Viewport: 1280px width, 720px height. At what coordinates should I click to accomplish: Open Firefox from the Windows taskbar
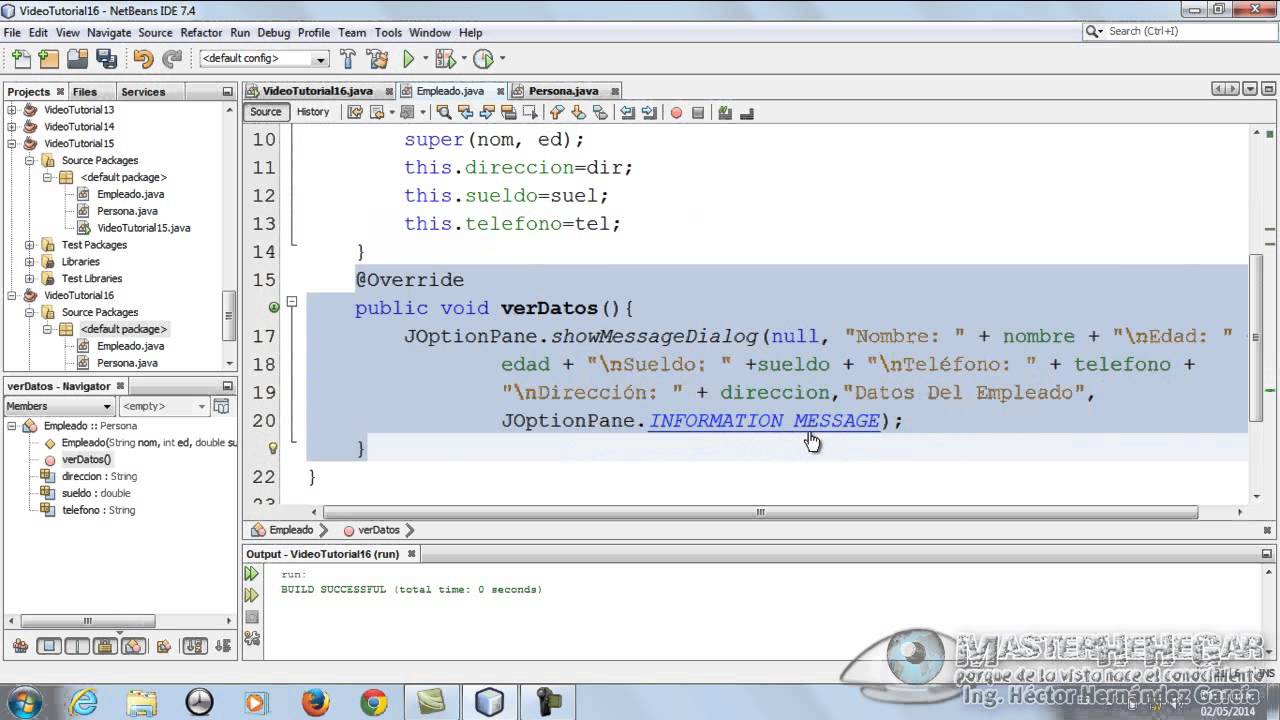315,702
